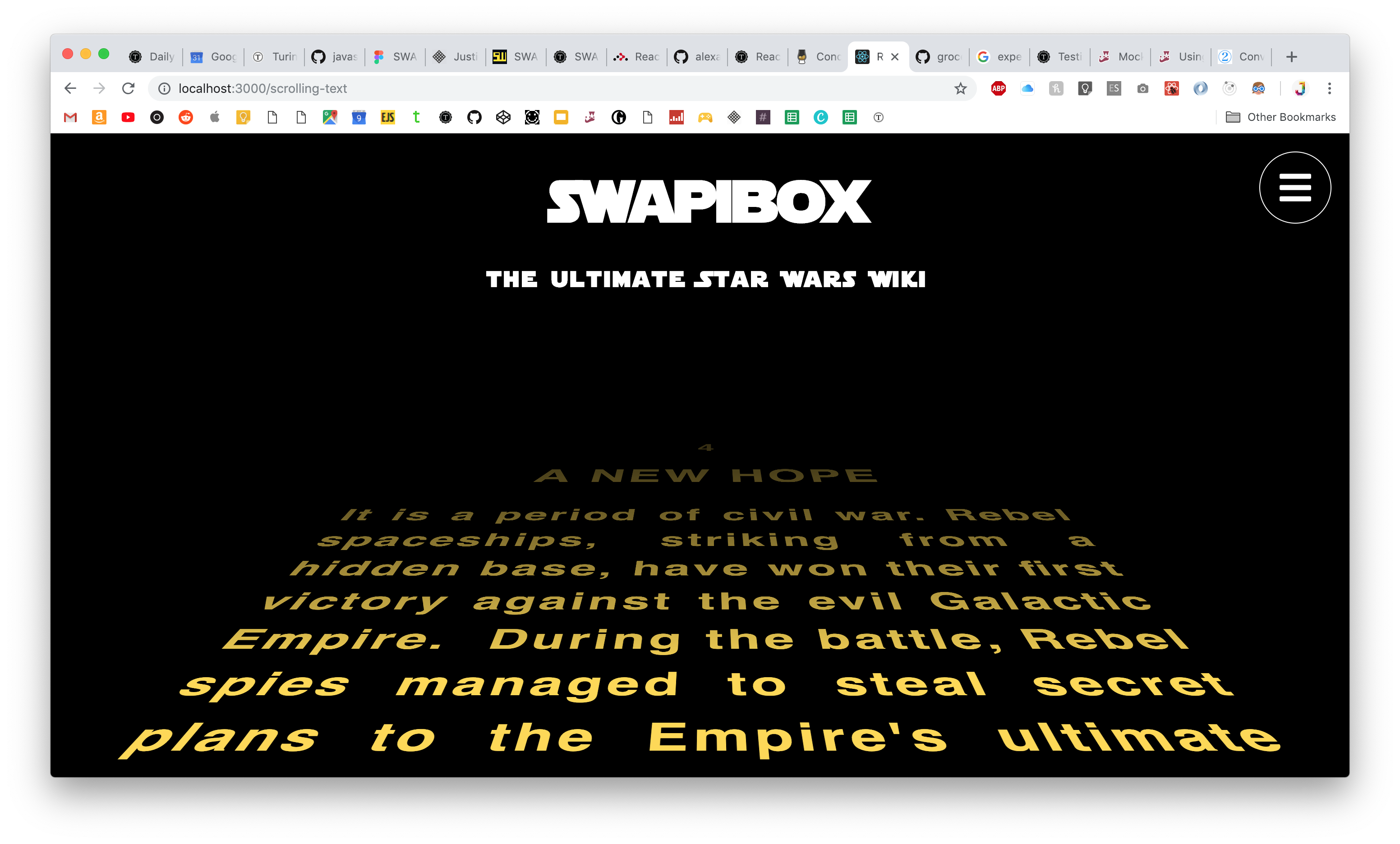Open the YouTube bookmark
Viewport: 1400px width, 844px height.
128,118
